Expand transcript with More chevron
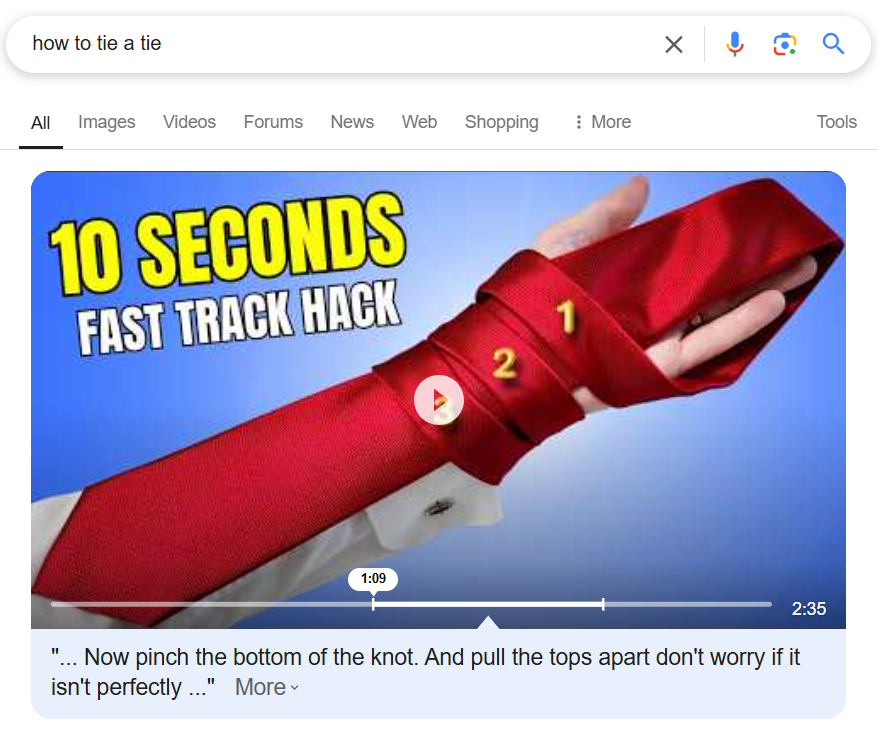Image resolution: width=878 pixels, height=729 pixels. (267, 687)
